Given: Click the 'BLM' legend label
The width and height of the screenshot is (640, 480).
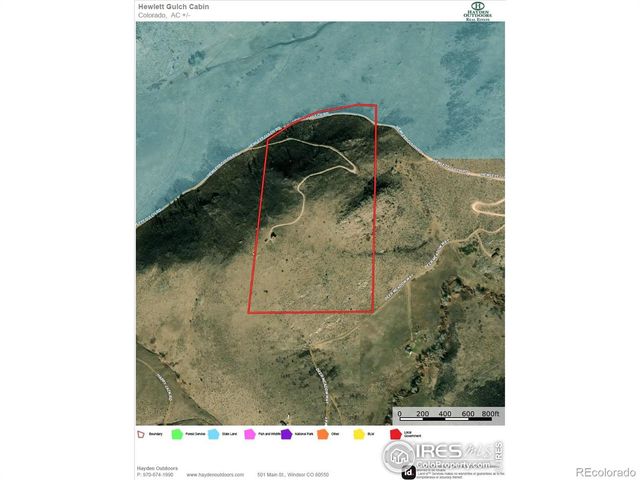Looking at the screenshot, I should (371, 434).
